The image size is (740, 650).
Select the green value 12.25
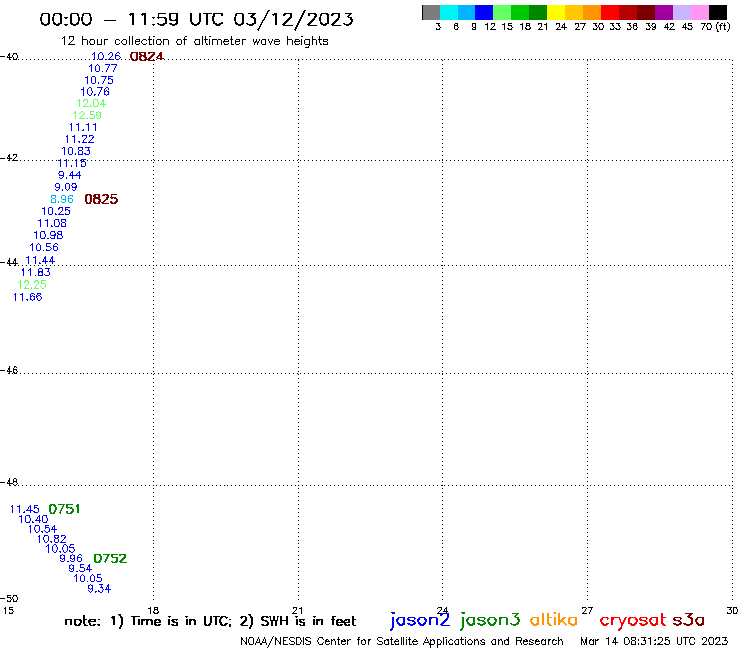coord(32,285)
